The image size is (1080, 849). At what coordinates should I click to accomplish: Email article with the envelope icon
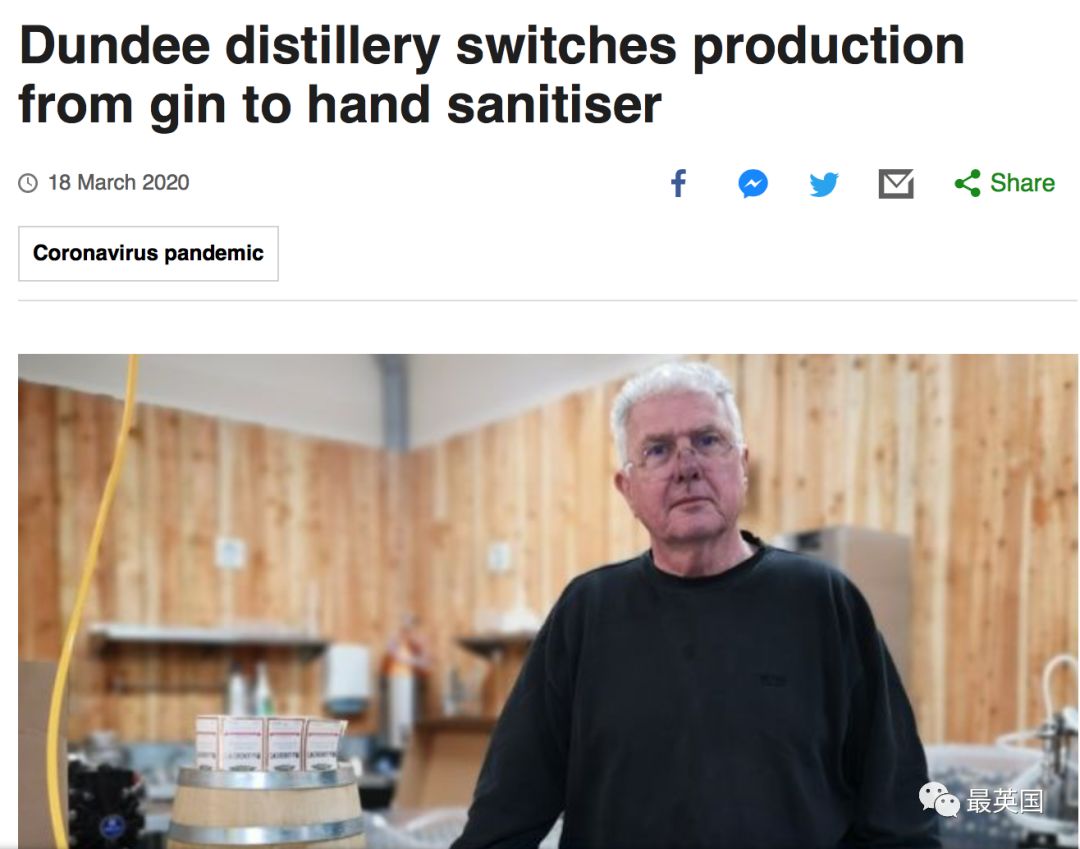[896, 184]
